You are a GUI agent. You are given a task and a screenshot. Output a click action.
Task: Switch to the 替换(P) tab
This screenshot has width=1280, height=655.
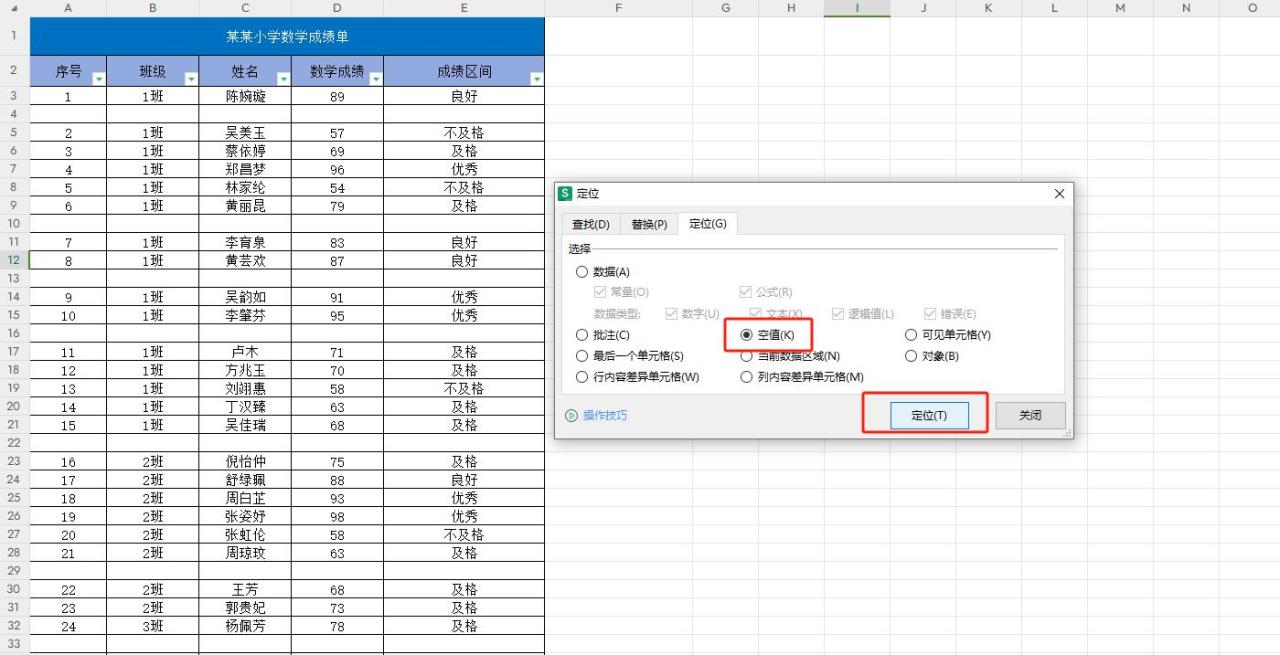click(x=649, y=224)
